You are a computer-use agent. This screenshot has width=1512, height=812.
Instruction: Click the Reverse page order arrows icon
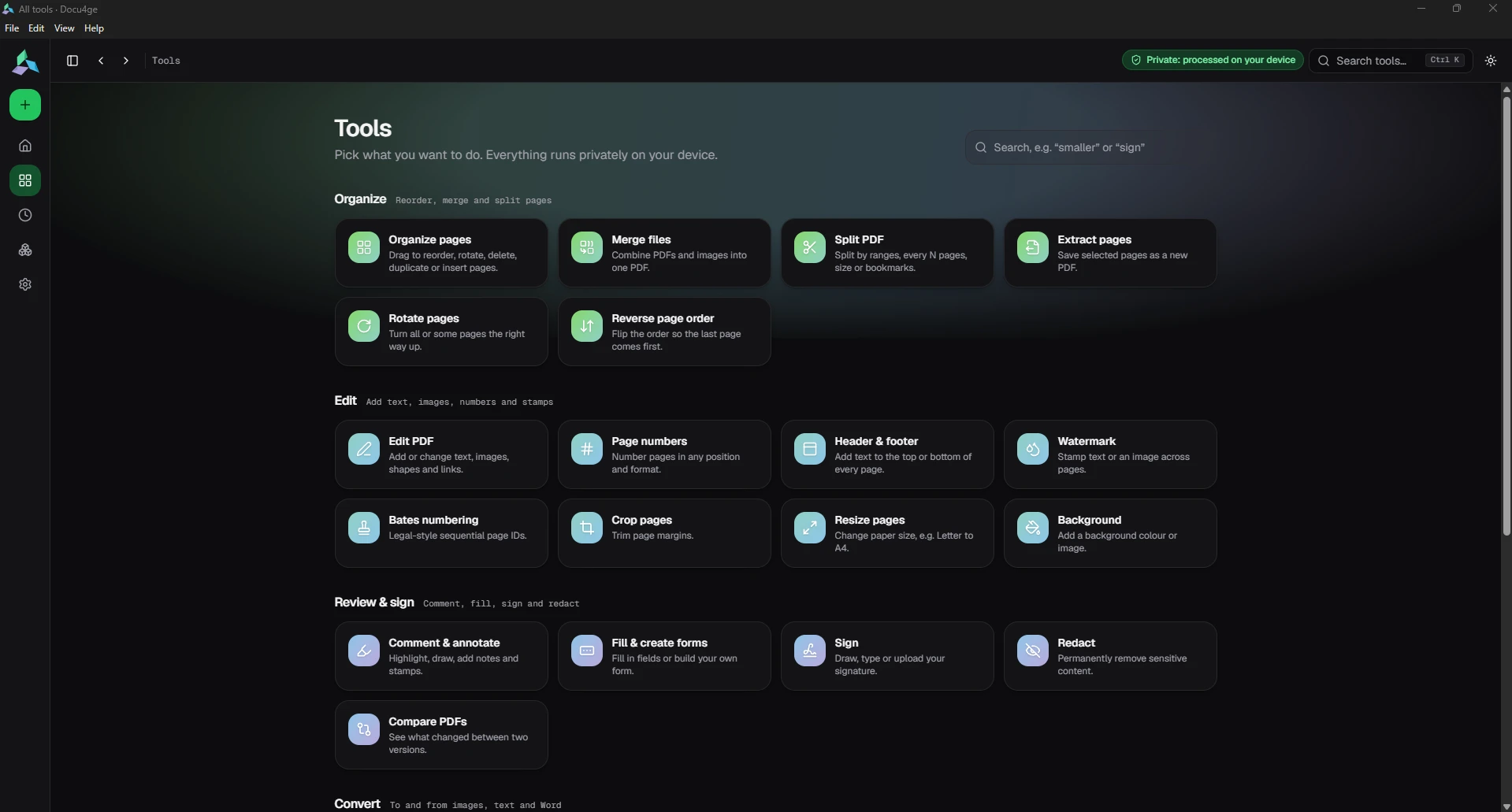(587, 326)
